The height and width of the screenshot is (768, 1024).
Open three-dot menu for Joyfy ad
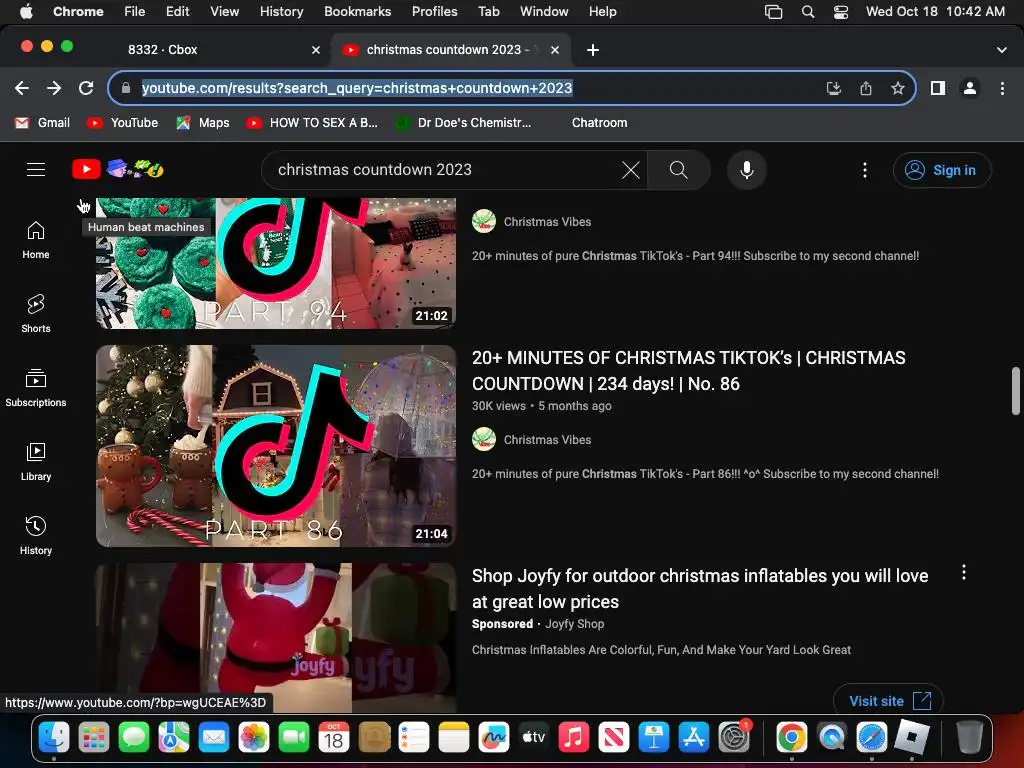pyautogui.click(x=964, y=573)
